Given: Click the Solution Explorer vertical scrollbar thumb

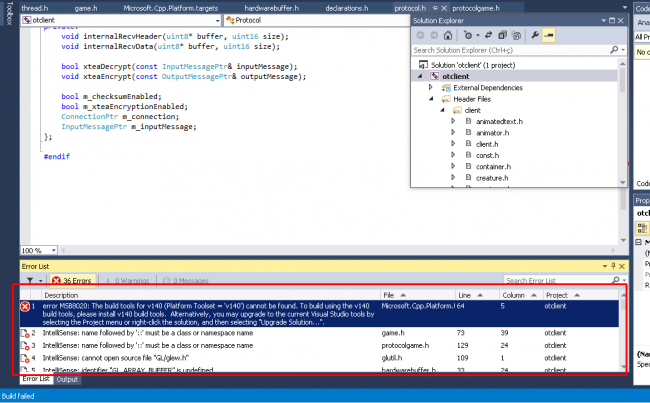Looking at the screenshot, I should click(x=622, y=79).
